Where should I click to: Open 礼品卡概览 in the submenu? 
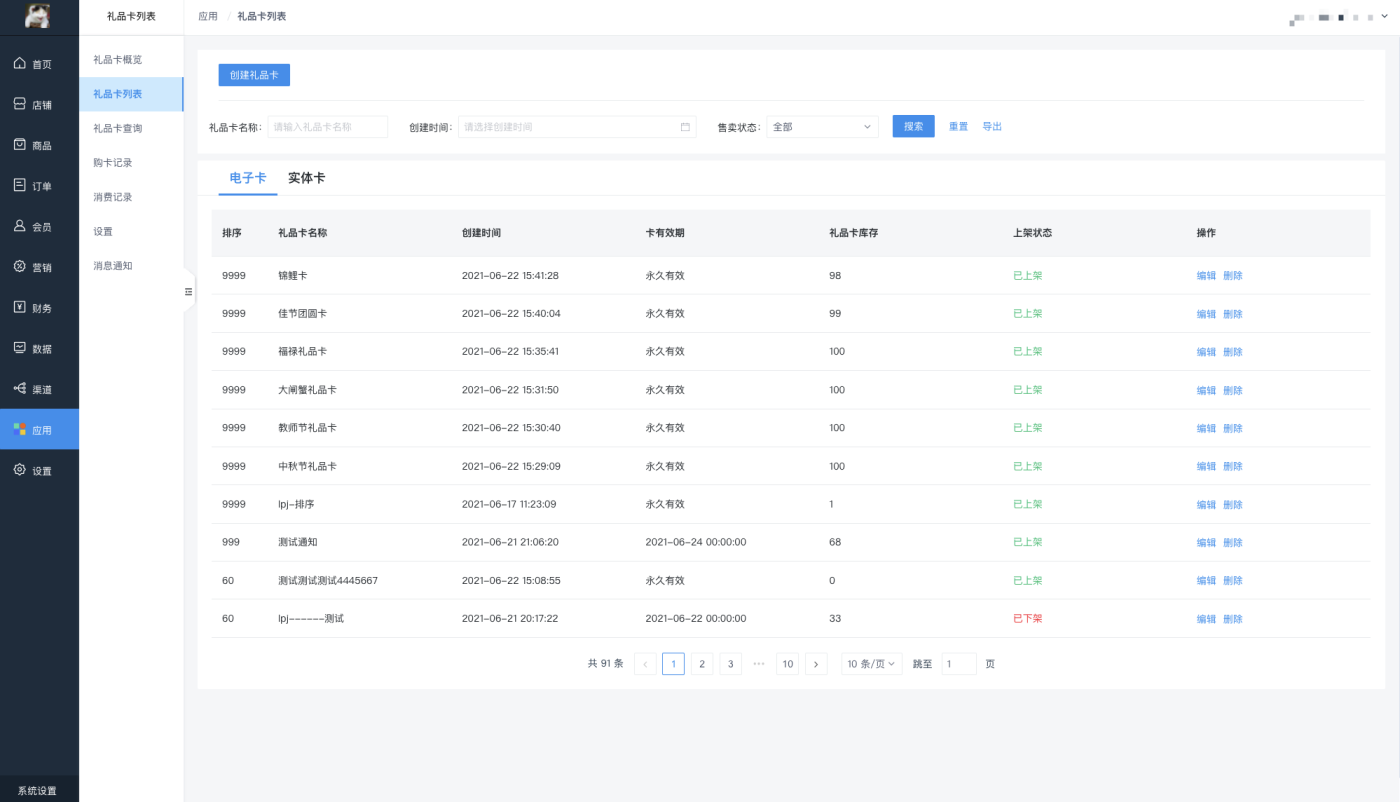(x=132, y=60)
